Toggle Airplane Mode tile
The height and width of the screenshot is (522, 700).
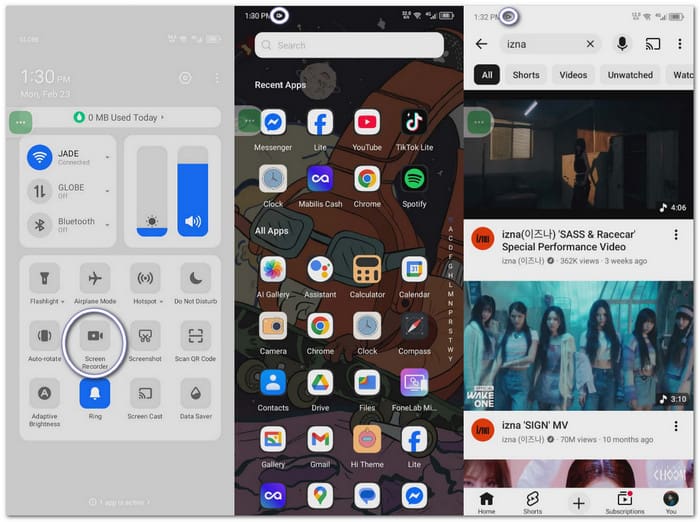(95, 278)
